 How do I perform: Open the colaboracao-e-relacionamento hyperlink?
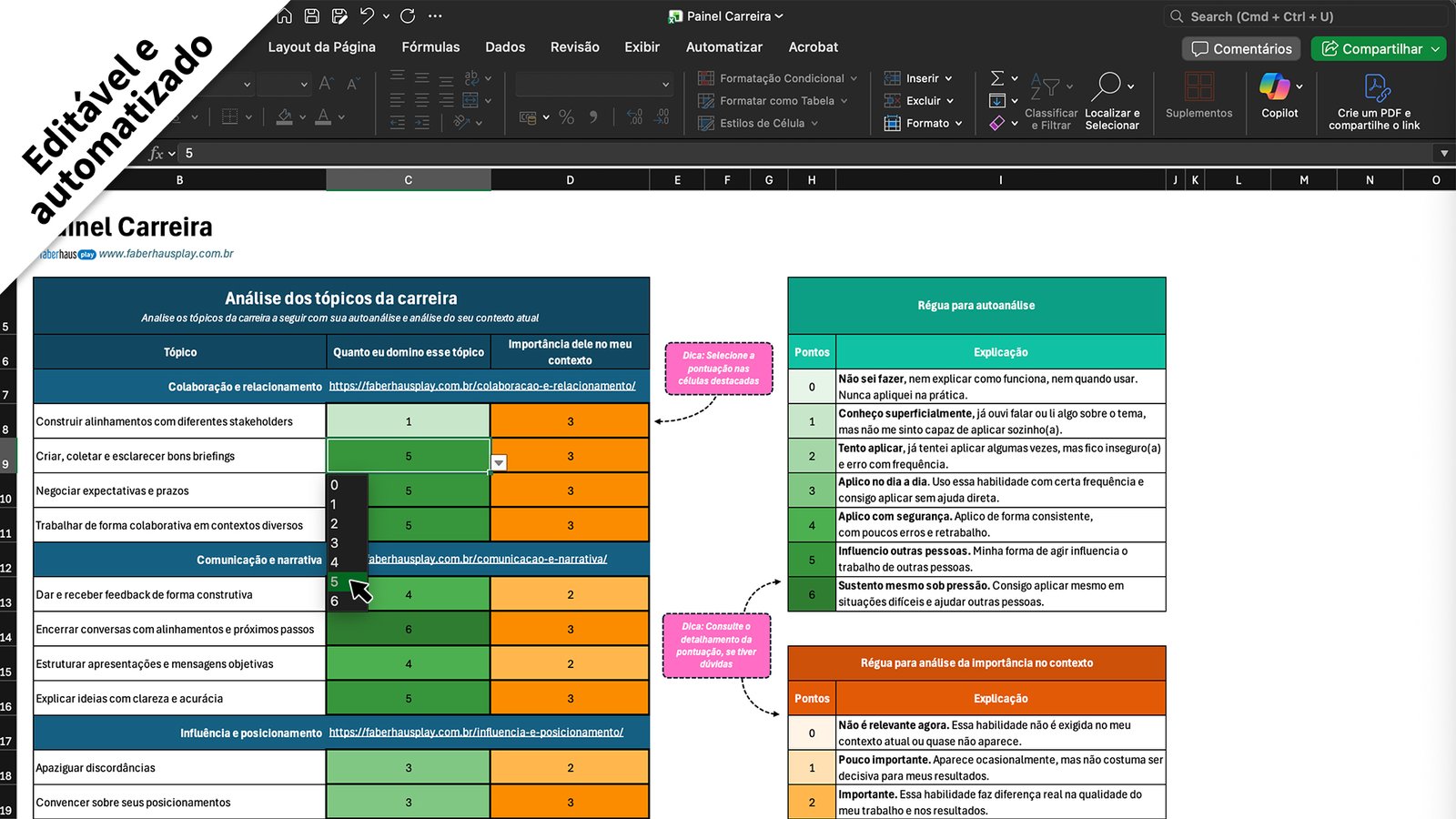click(x=482, y=386)
